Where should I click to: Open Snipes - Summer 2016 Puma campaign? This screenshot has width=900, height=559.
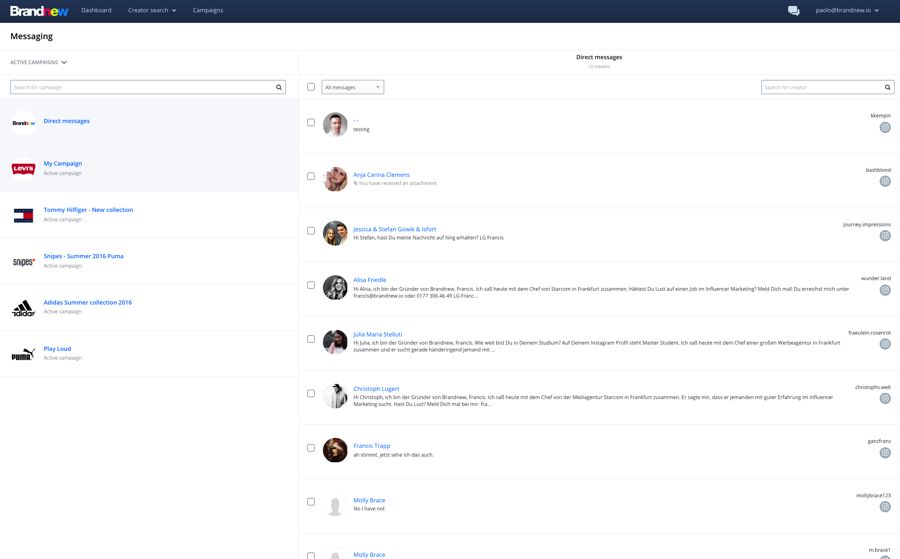84,256
